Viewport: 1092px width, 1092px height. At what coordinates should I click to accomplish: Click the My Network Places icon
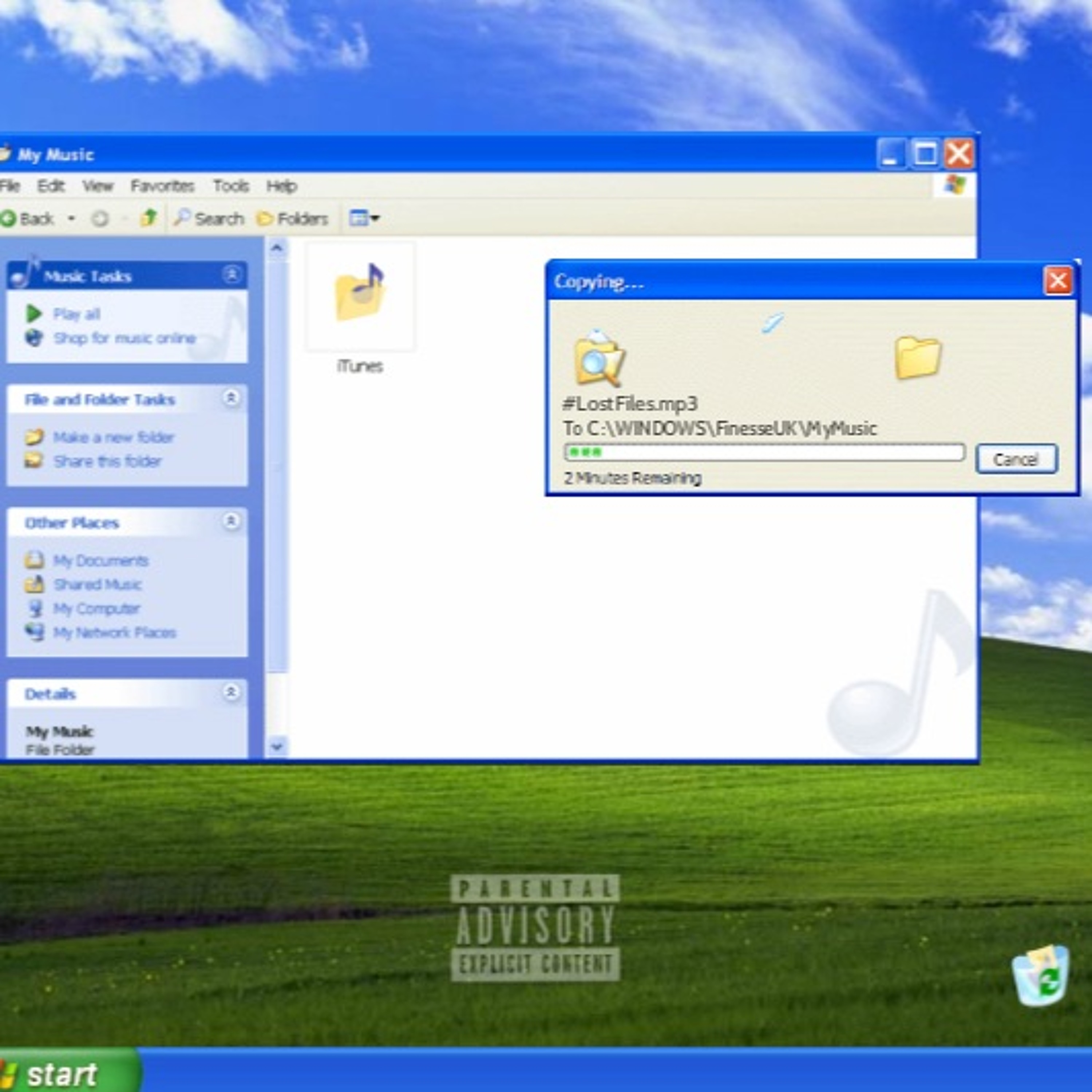[35, 632]
